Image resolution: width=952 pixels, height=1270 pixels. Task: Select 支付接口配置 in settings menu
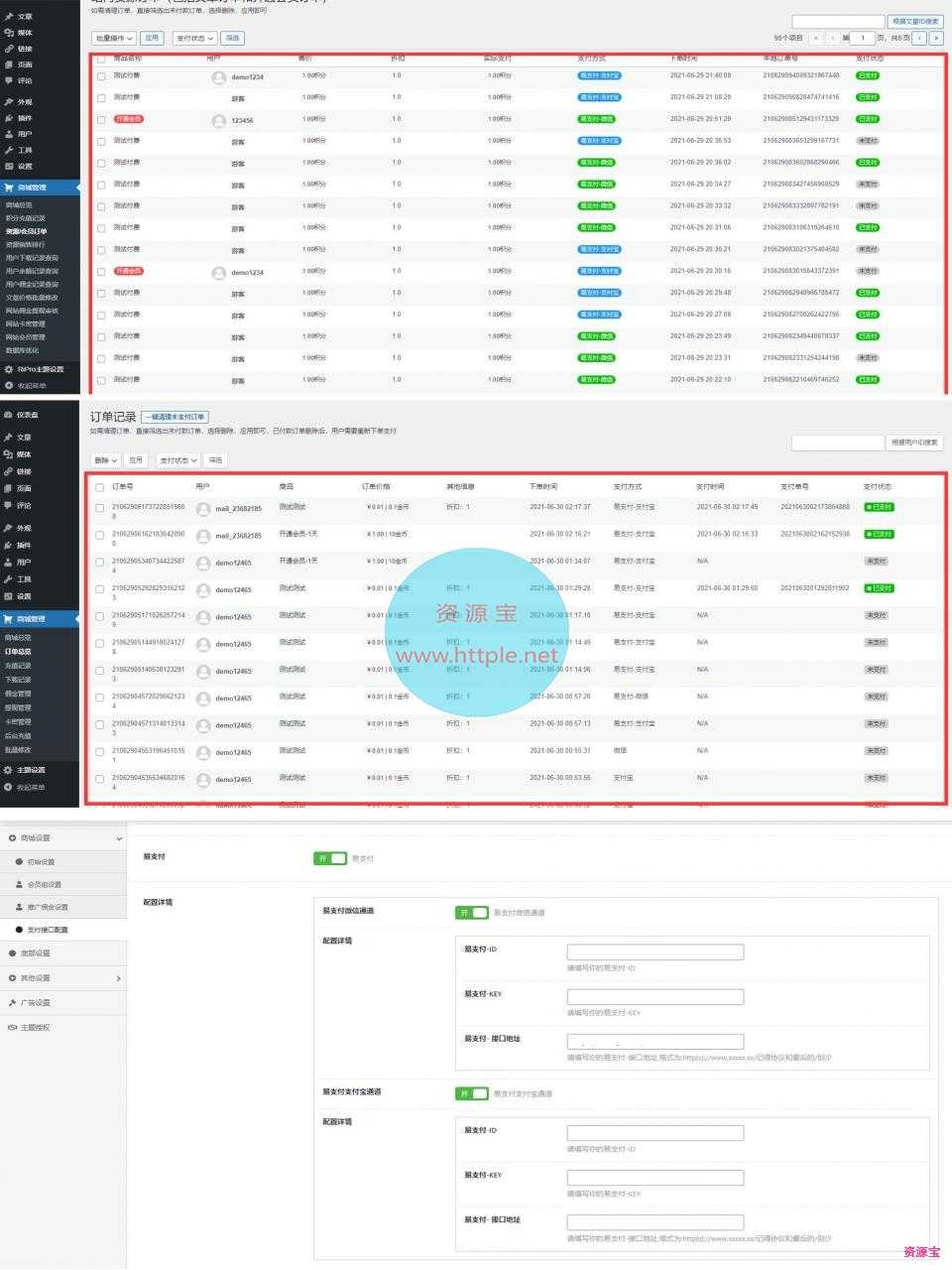(x=48, y=930)
